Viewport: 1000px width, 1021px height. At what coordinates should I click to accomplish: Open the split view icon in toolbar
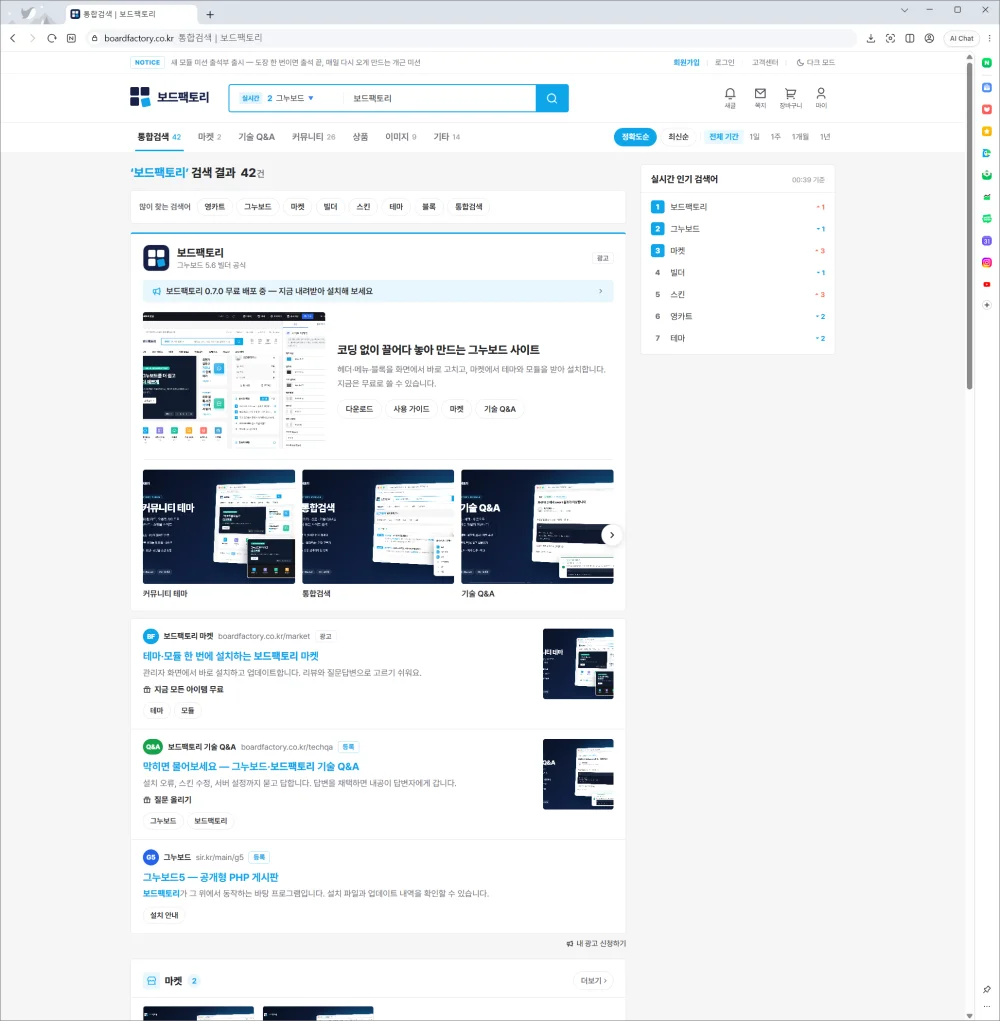click(x=910, y=38)
